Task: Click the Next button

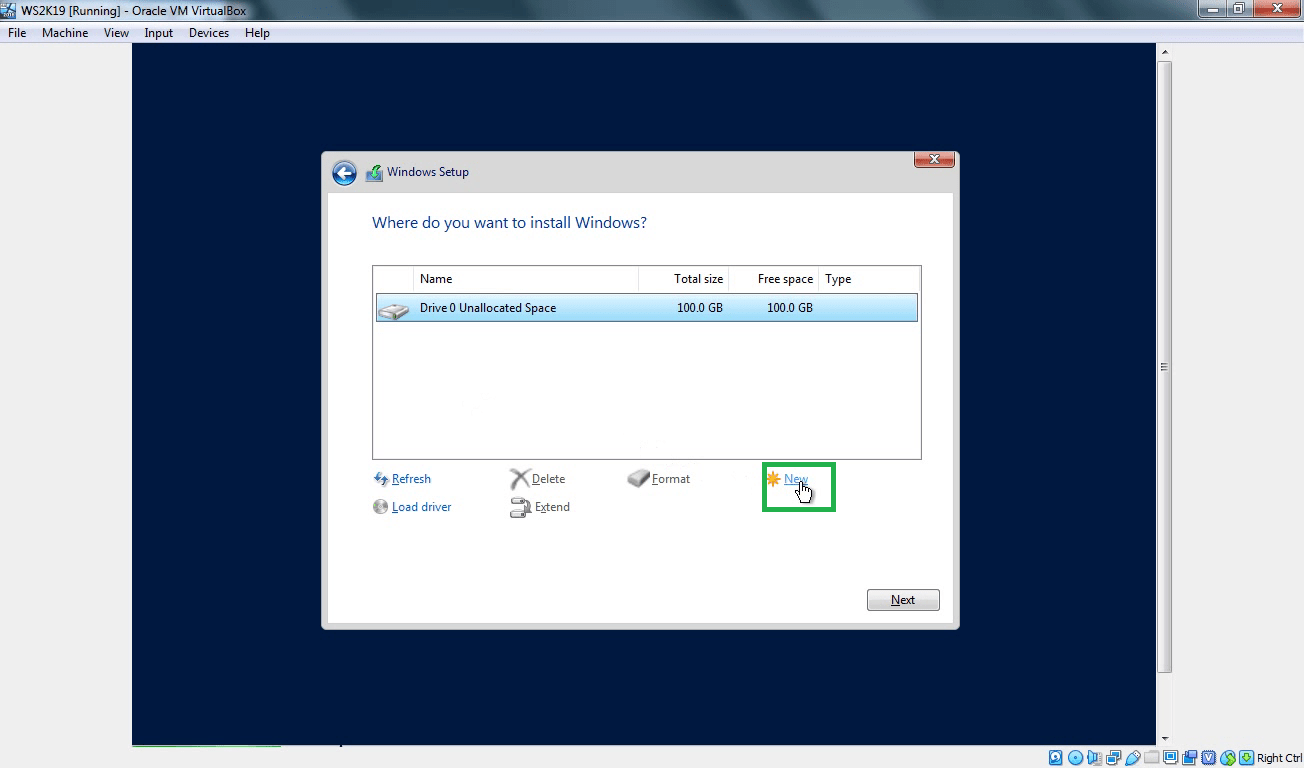Action: coord(903,600)
